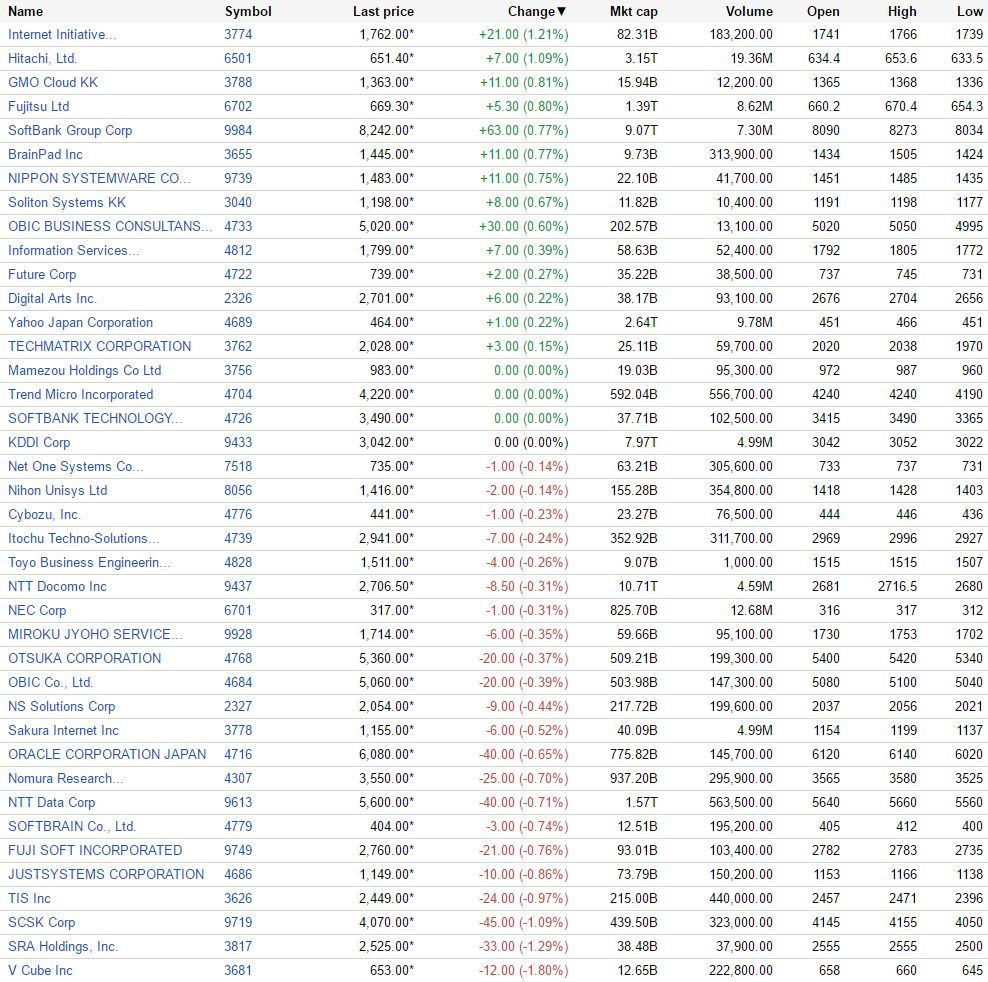Open the TIS Inc link
988x982 pixels.
29,898
